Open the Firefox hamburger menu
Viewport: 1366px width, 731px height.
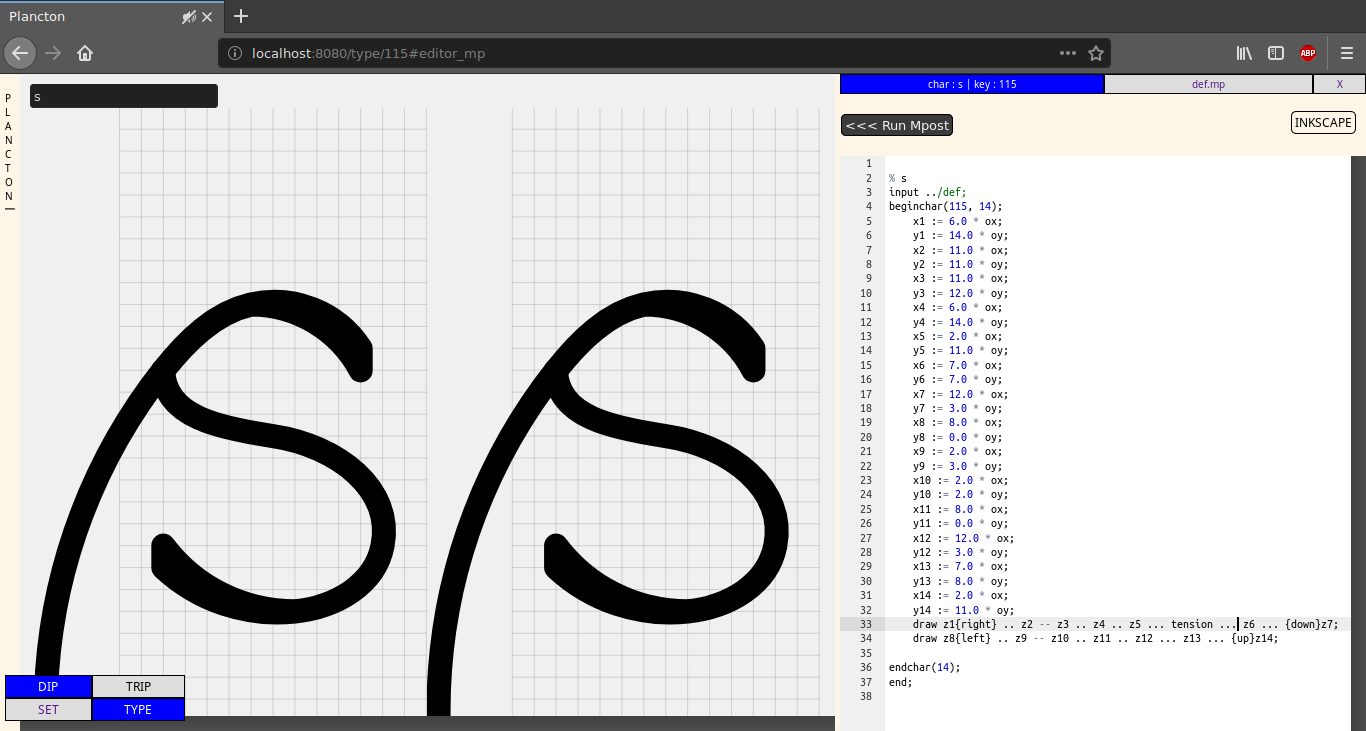click(1346, 53)
